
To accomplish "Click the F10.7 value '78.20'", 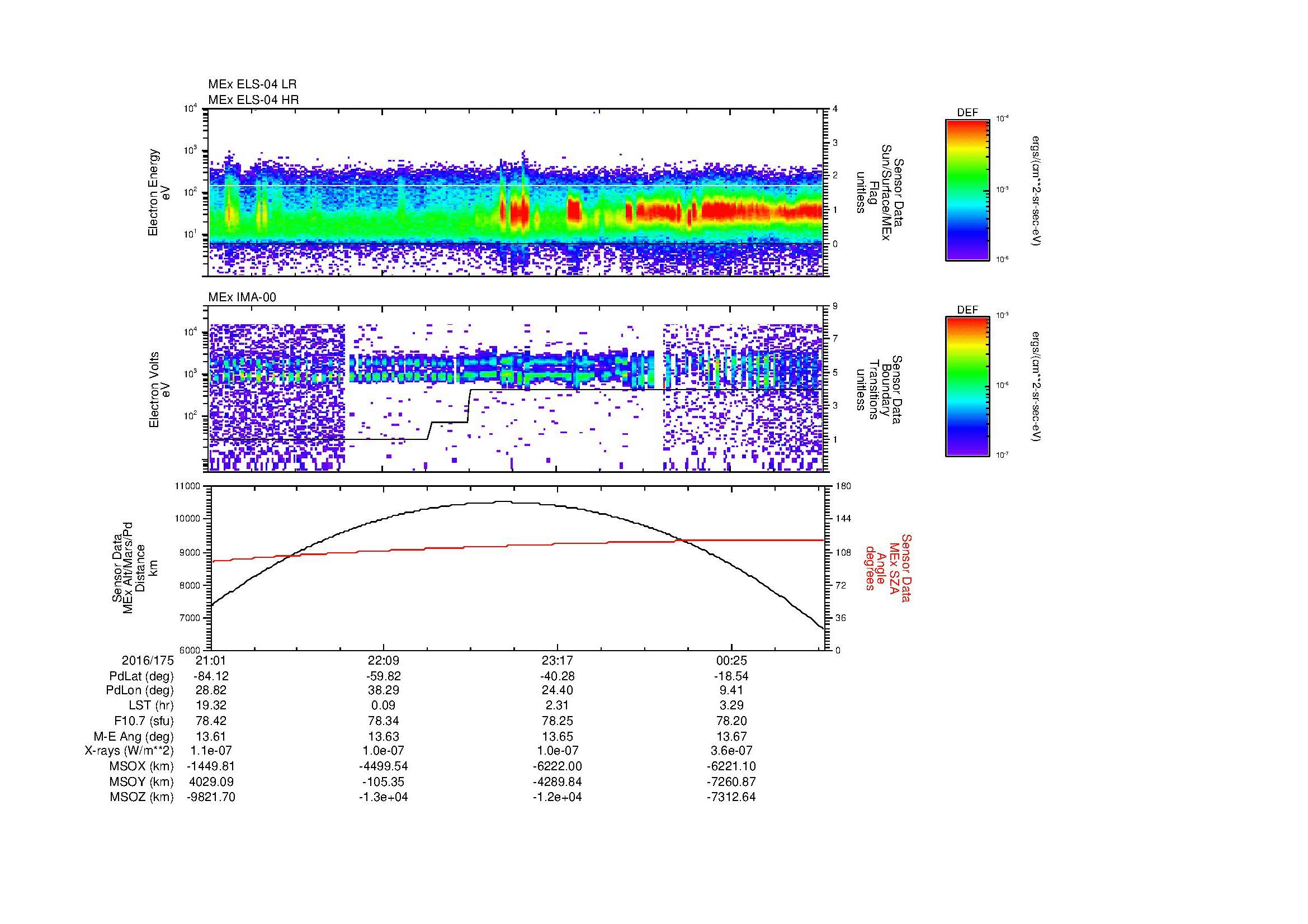I will (731, 721).
